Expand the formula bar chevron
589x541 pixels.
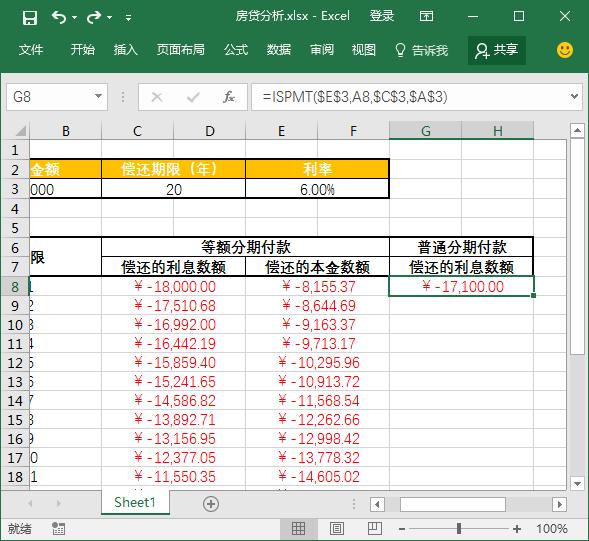coord(574,97)
